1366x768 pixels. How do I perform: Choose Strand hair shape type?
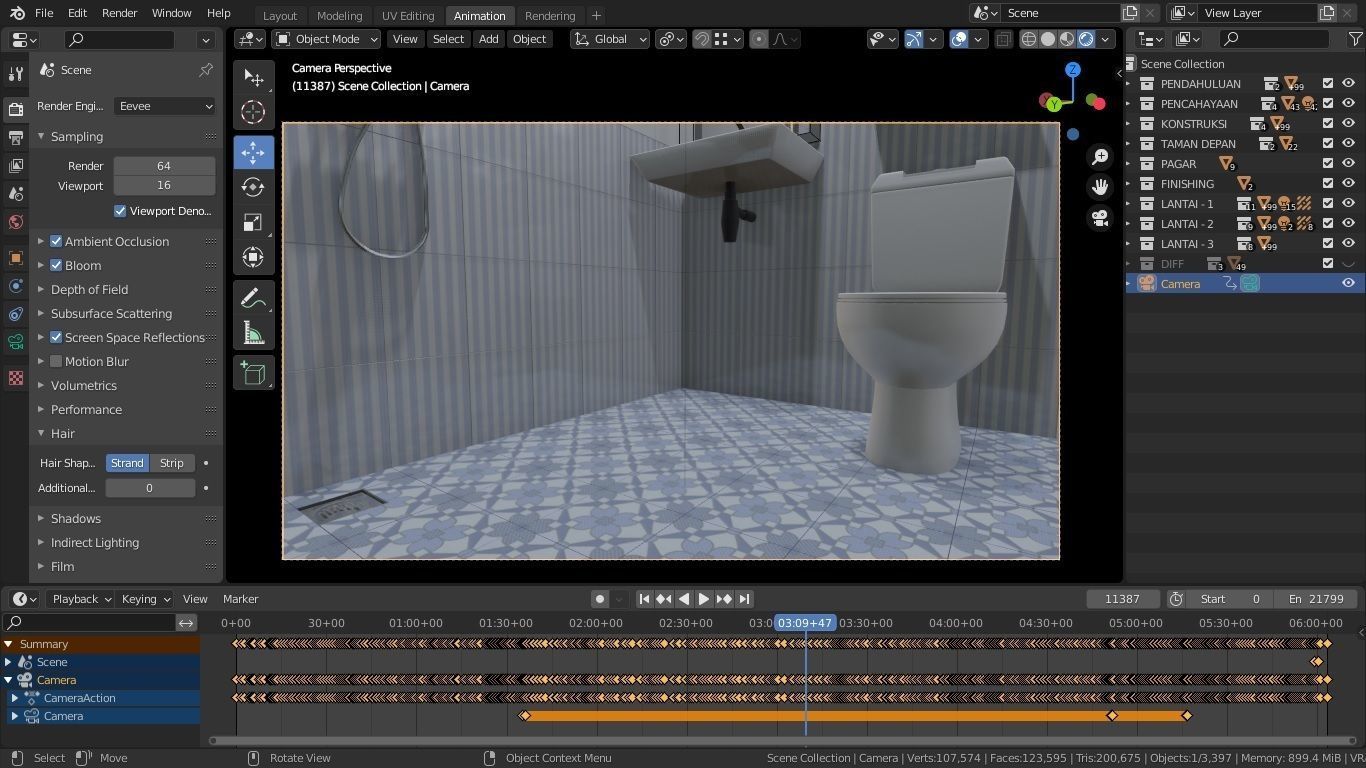(127, 463)
